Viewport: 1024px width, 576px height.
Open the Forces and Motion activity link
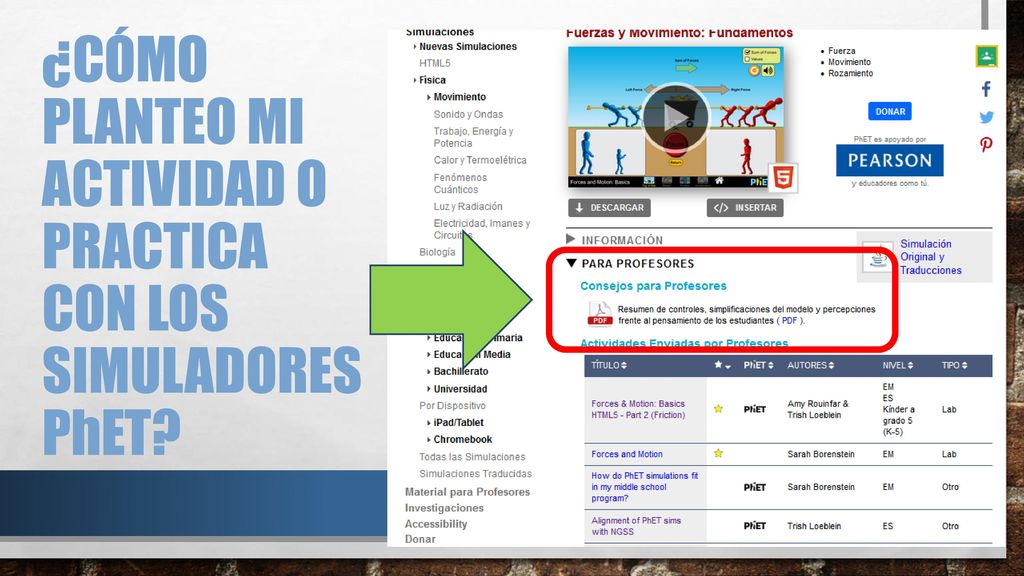click(x=627, y=454)
